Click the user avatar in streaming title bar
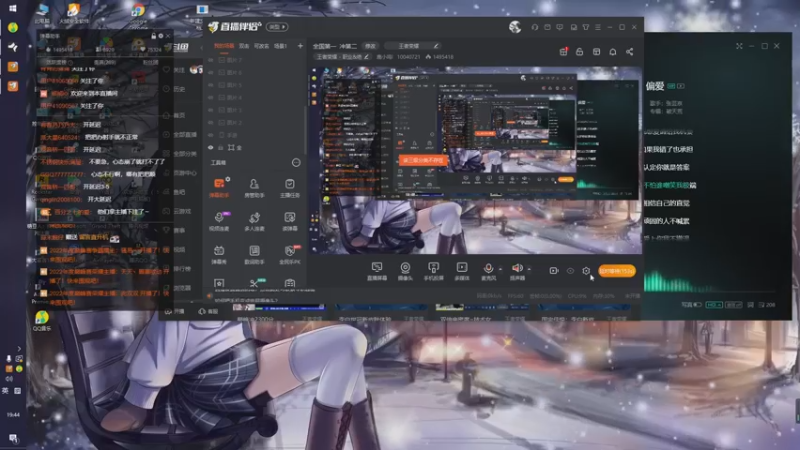 (x=515, y=27)
